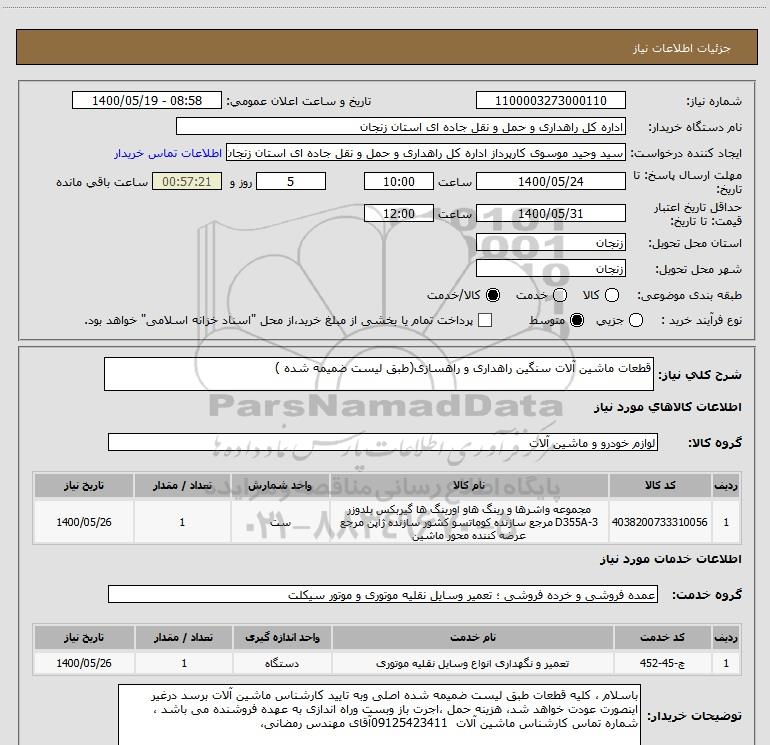This screenshot has height=745, width=770.
Task: Click the announcement date field 1400/05/19 - 08:58
Action: [x=147, y=101]
